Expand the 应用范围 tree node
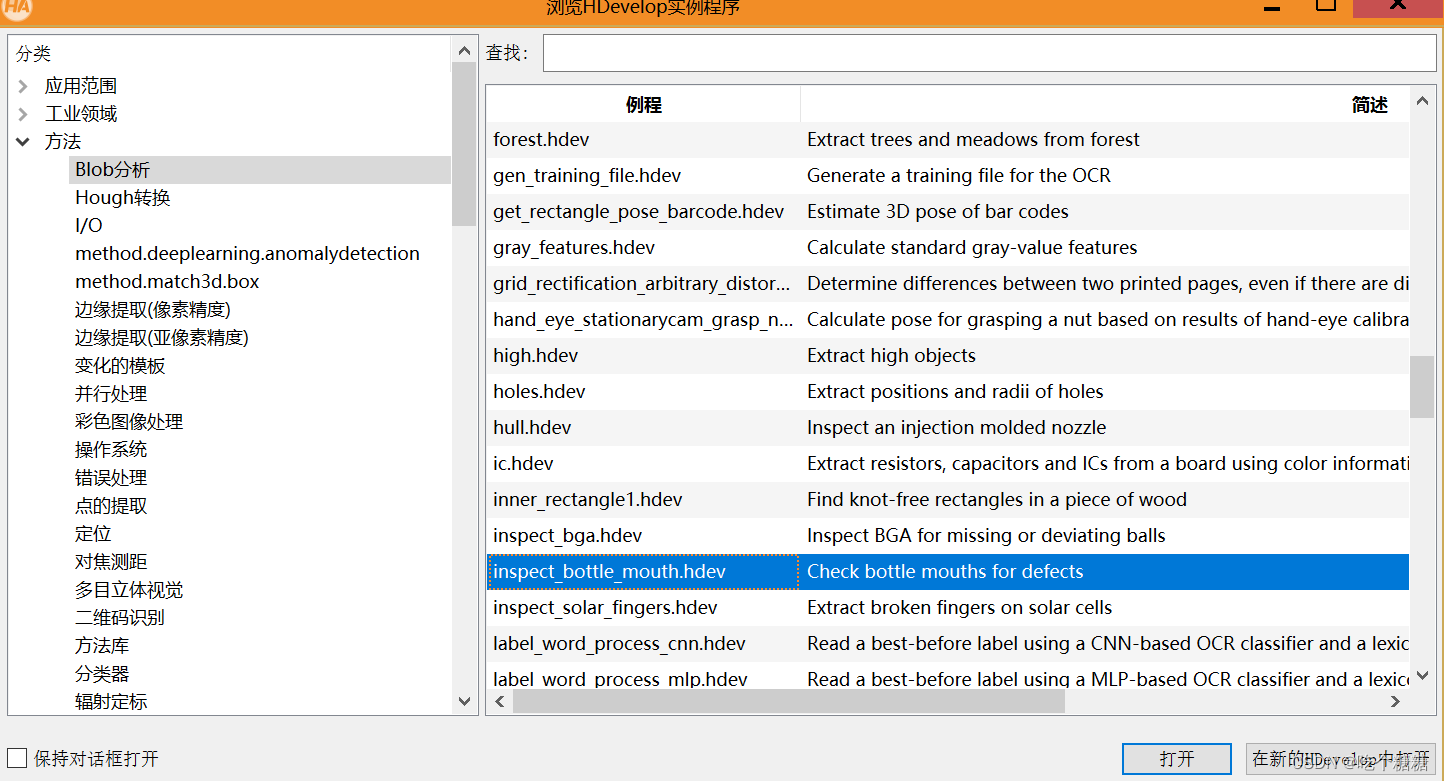The height and width of the screenshot is (781, 1444). (x=23, y=86)
